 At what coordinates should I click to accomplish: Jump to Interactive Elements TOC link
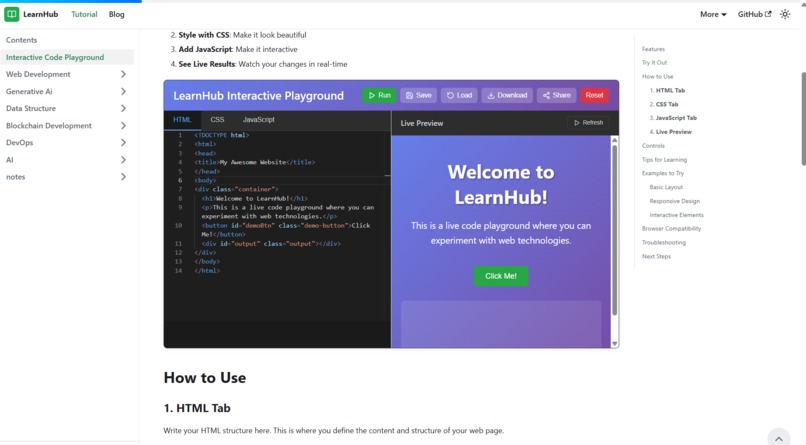point(676,215)
